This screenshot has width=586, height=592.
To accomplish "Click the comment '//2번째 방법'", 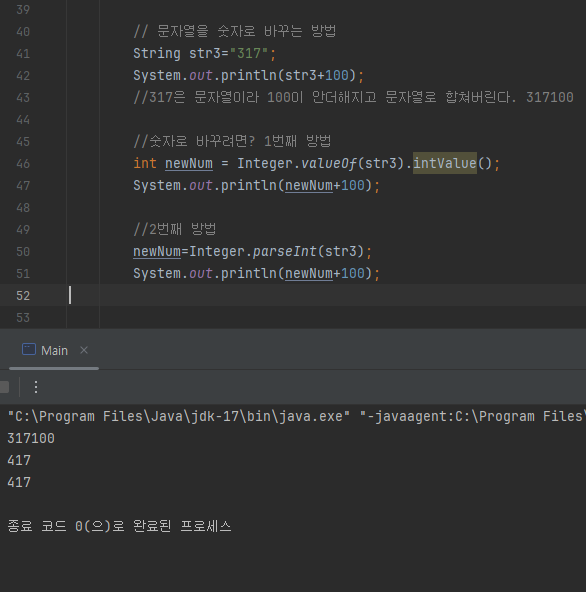I will pos(175,229).
